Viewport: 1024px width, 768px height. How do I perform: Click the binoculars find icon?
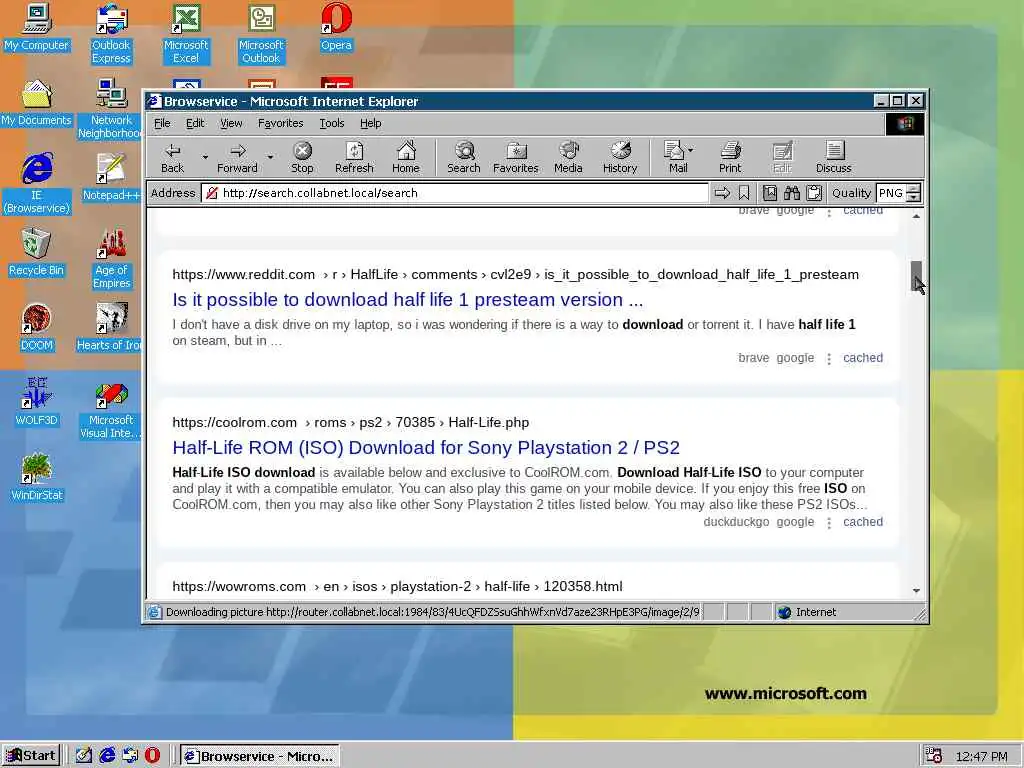792,193
